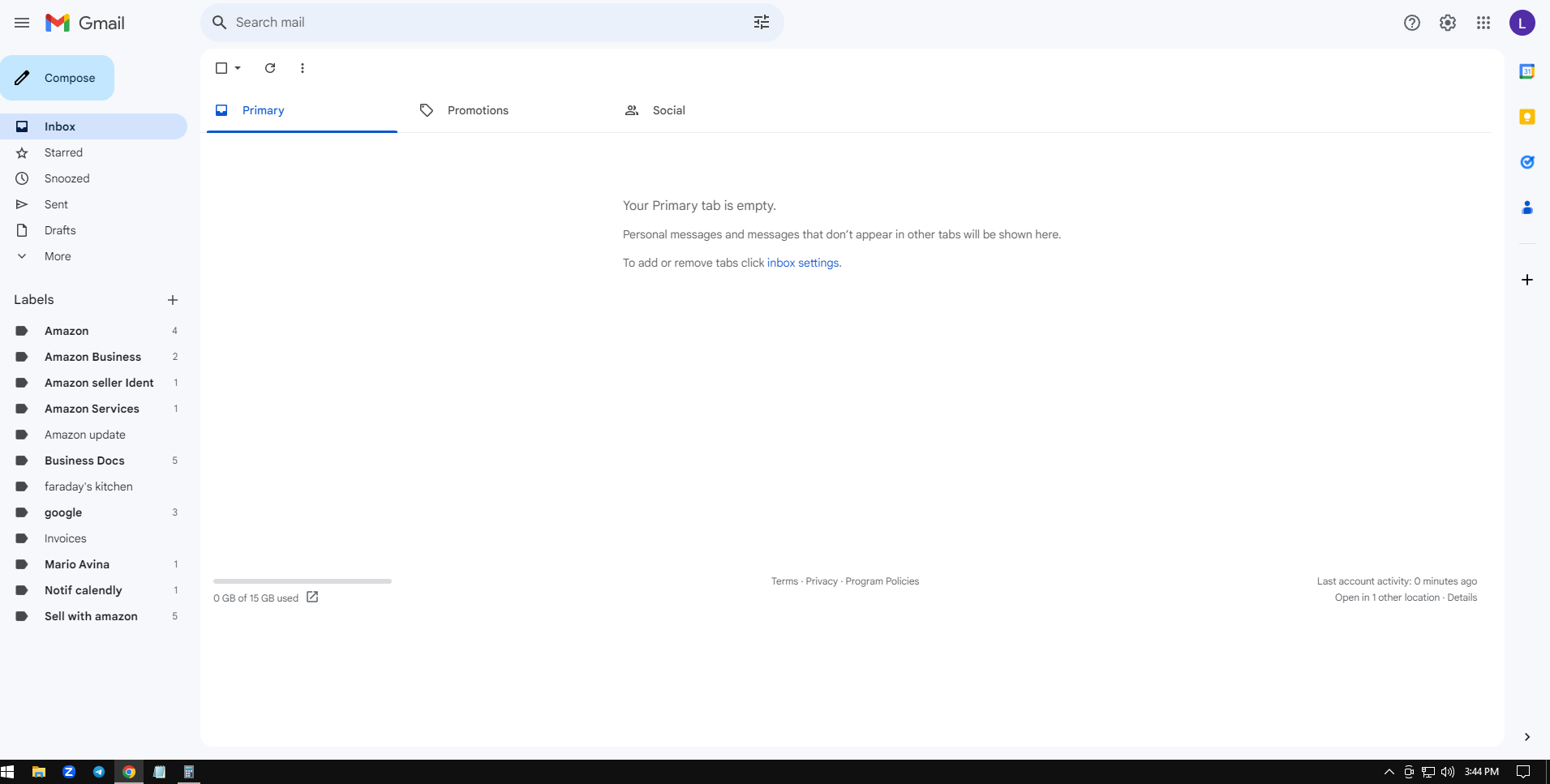Open the Program Policies link
Image resolution: width=1550 pixels, height=784 pixels.
[x=882, y=581]
